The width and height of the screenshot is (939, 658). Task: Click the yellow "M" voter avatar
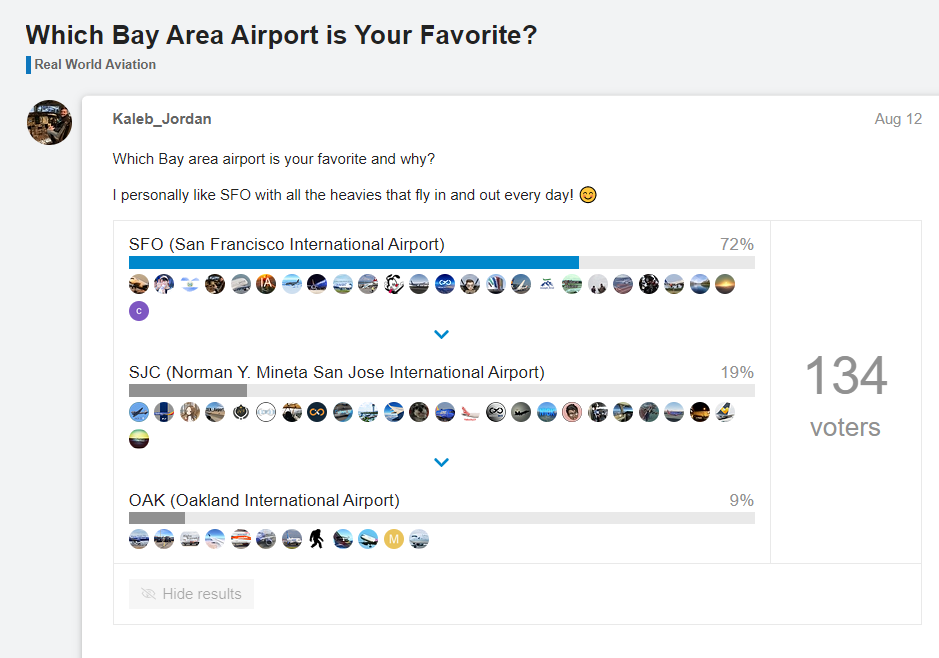[393, 539]
